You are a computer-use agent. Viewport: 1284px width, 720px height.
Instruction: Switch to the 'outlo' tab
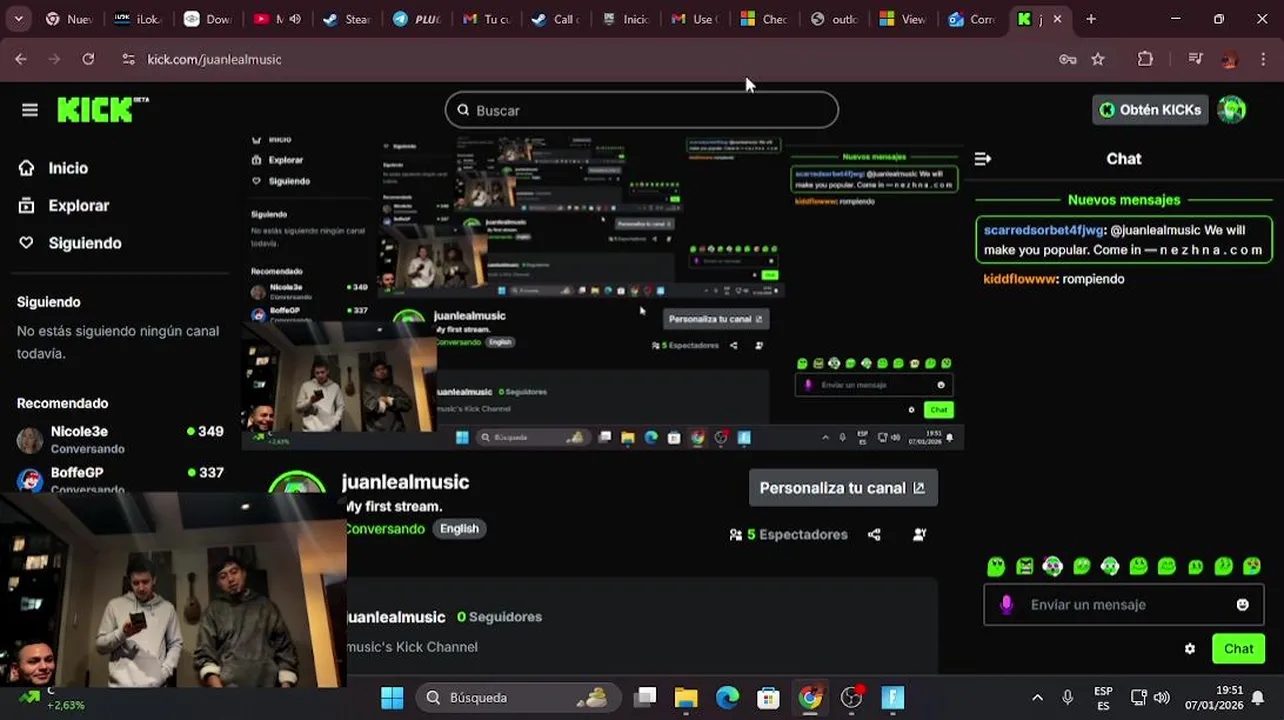[834, 19]
